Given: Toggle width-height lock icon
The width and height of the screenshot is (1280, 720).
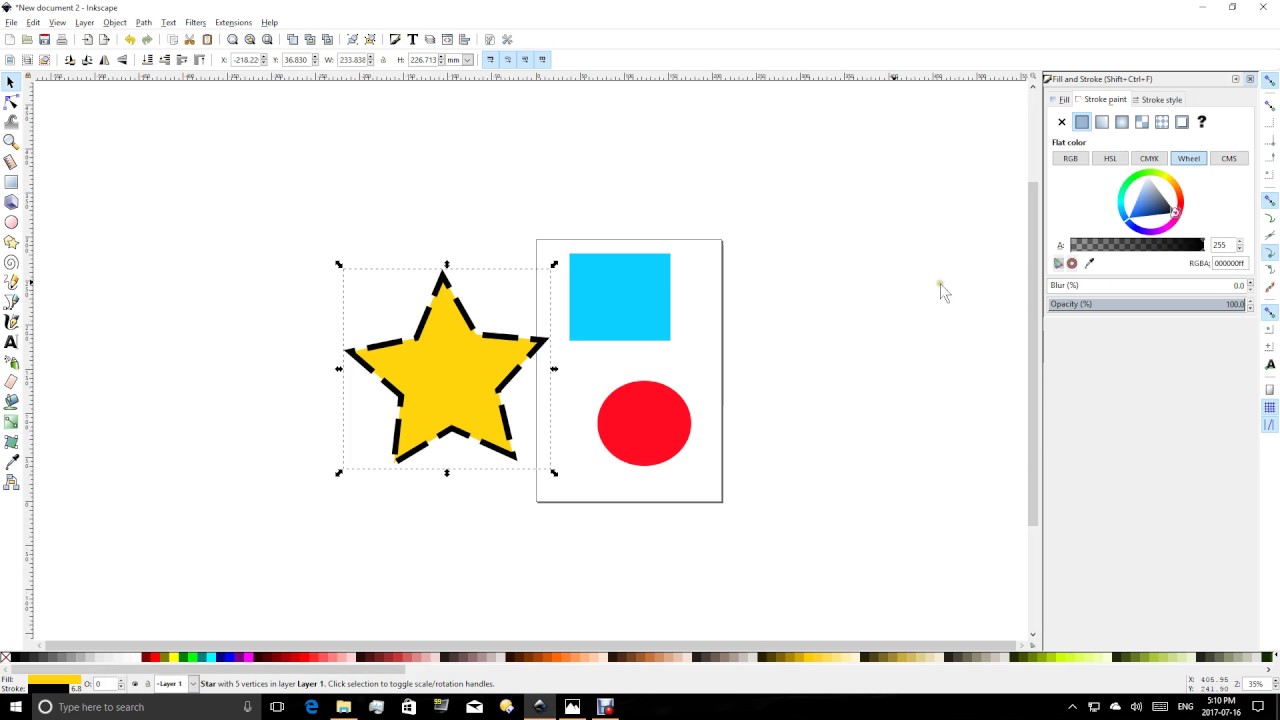Looking at the screenshot, I should tap(383, 60).
